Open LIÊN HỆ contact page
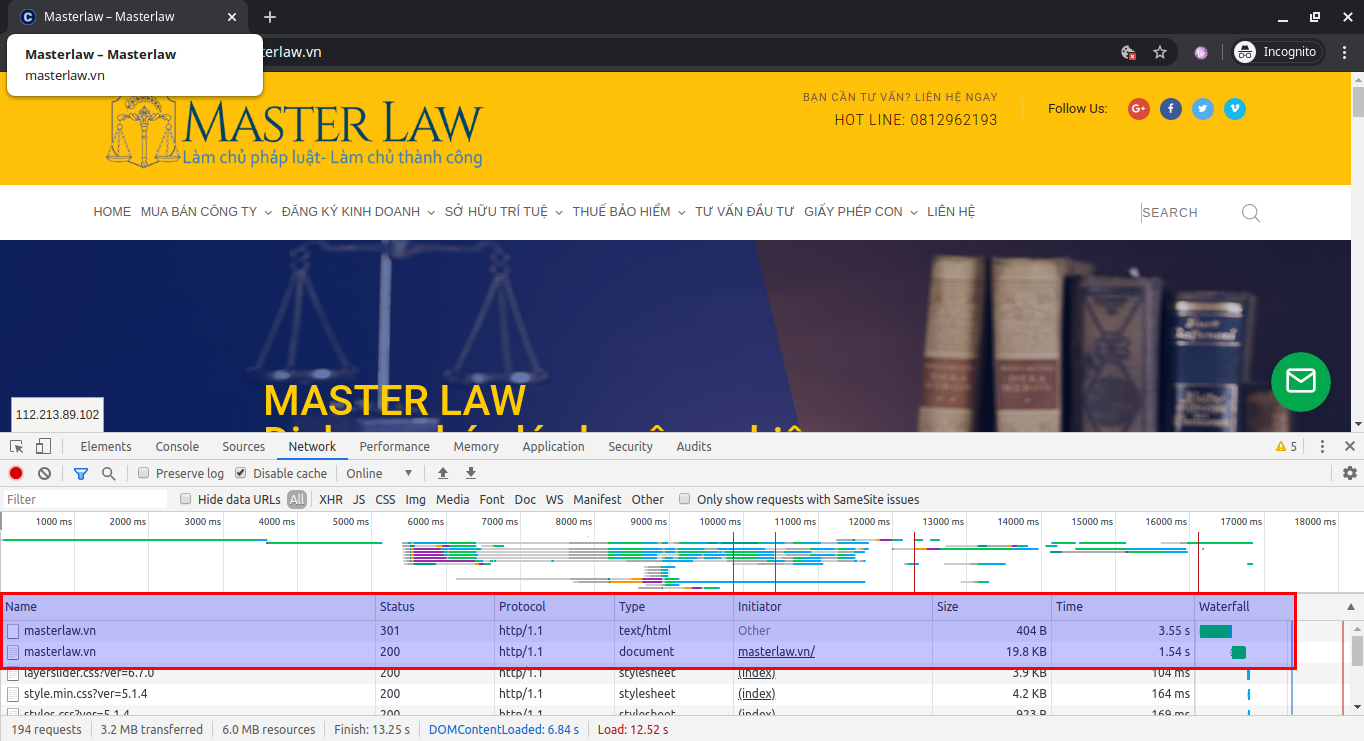Screen dimensions: 1364x741 (x=951, y=212)
